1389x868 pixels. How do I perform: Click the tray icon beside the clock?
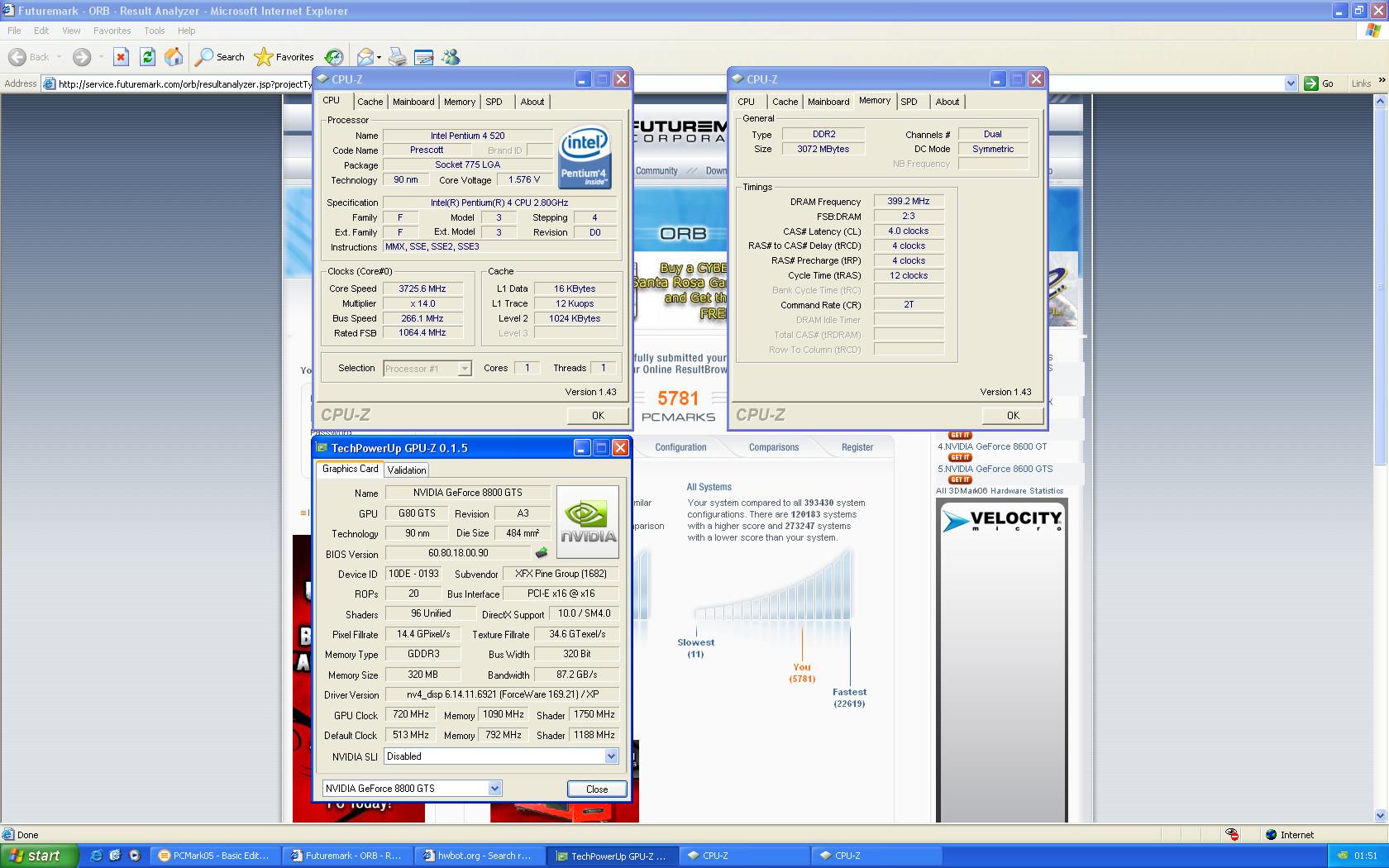pos(1342,856)
